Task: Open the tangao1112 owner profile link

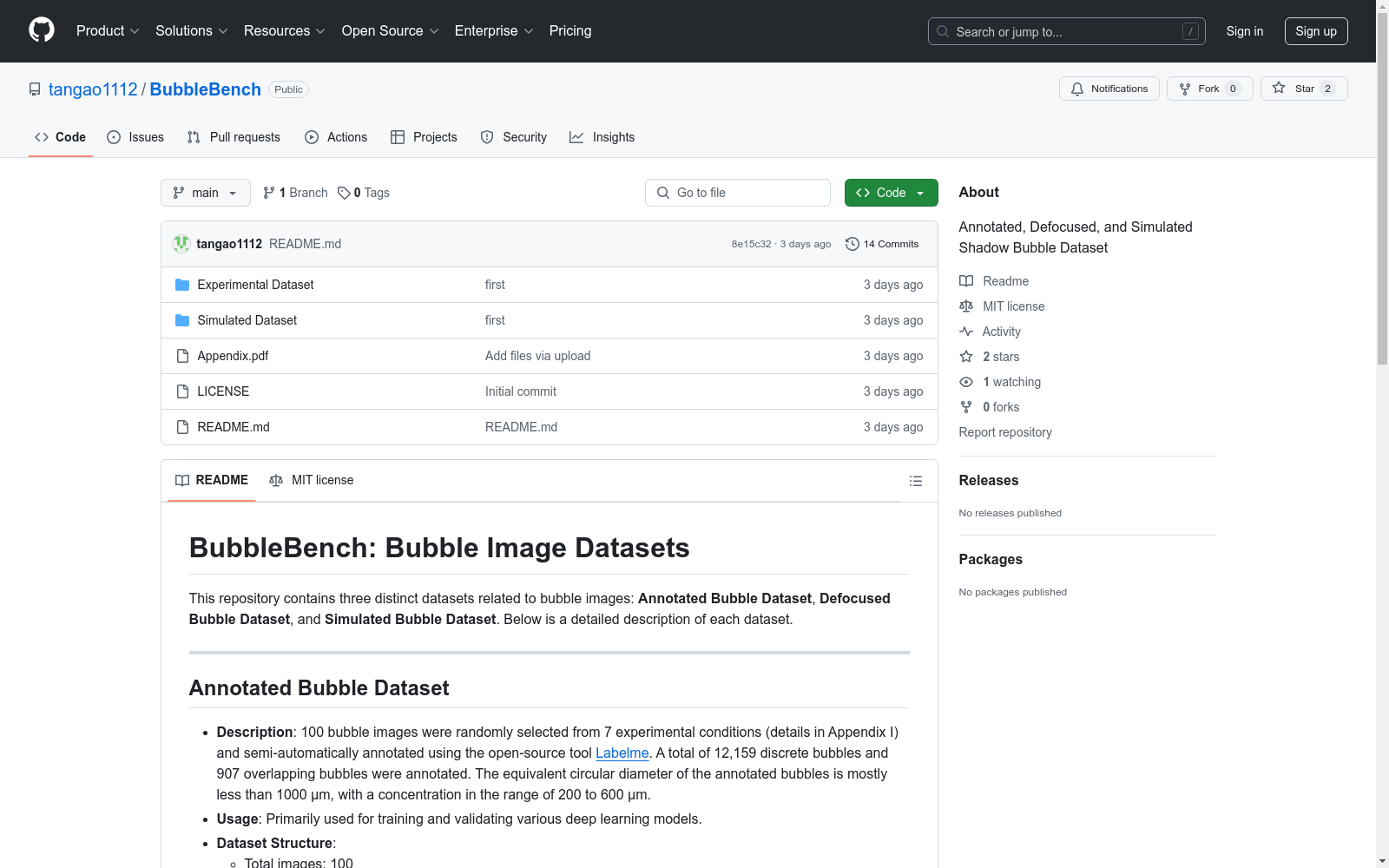Action: pyautogui.click(x=93, y=89)
